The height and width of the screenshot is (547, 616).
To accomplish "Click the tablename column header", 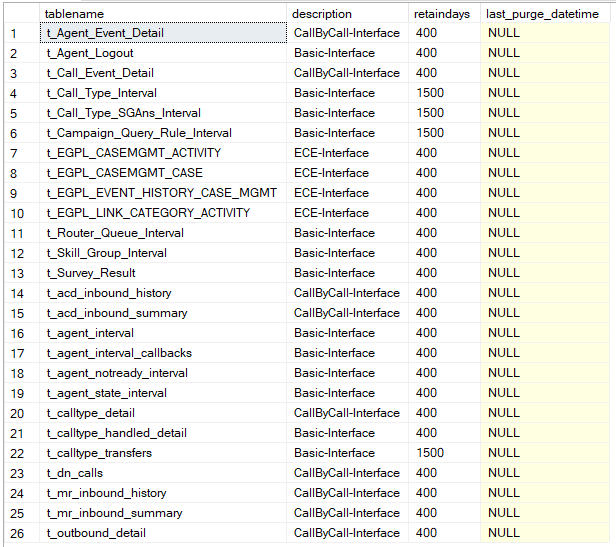I will [163, 14].
